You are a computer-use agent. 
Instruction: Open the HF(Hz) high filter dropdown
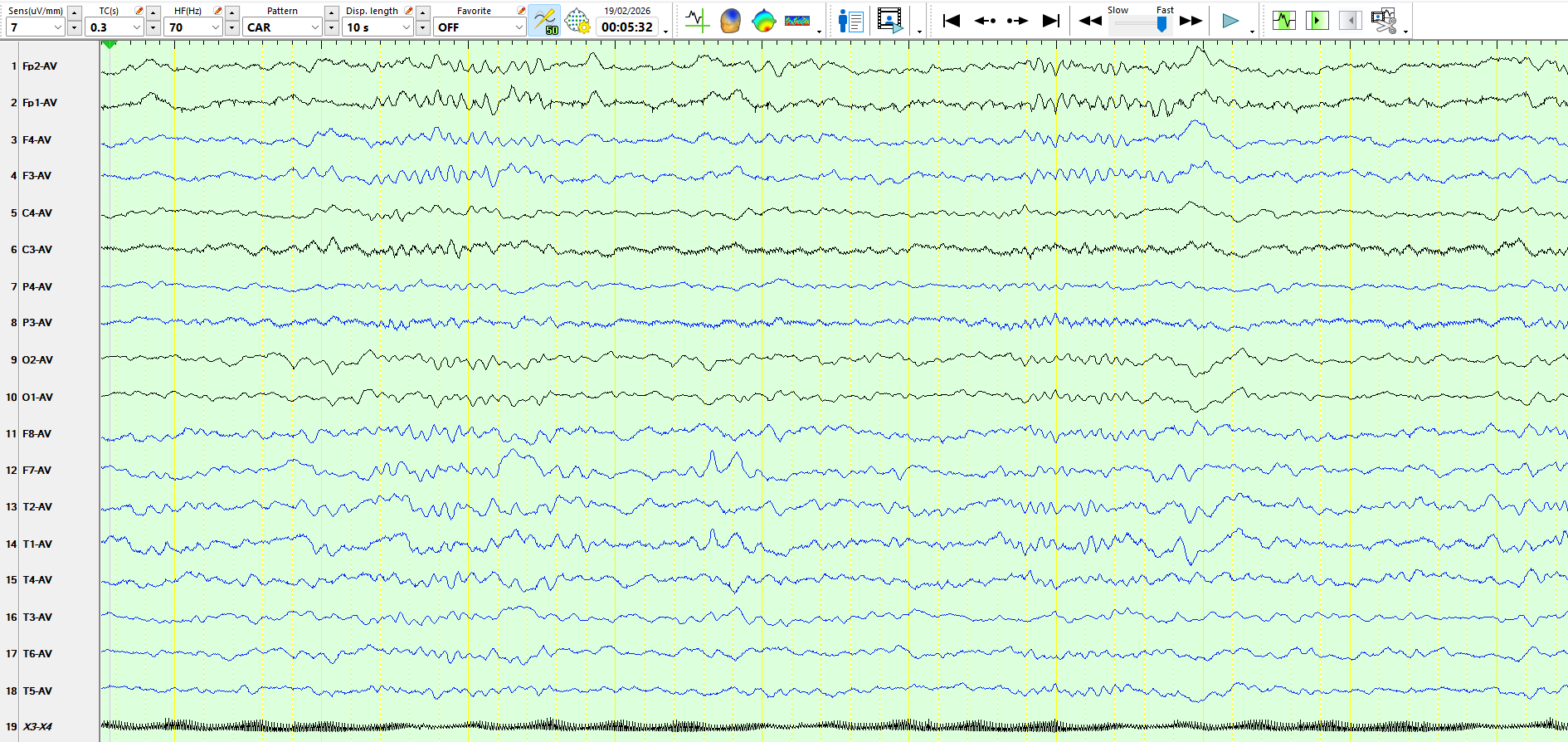click(x=194, y=27)
